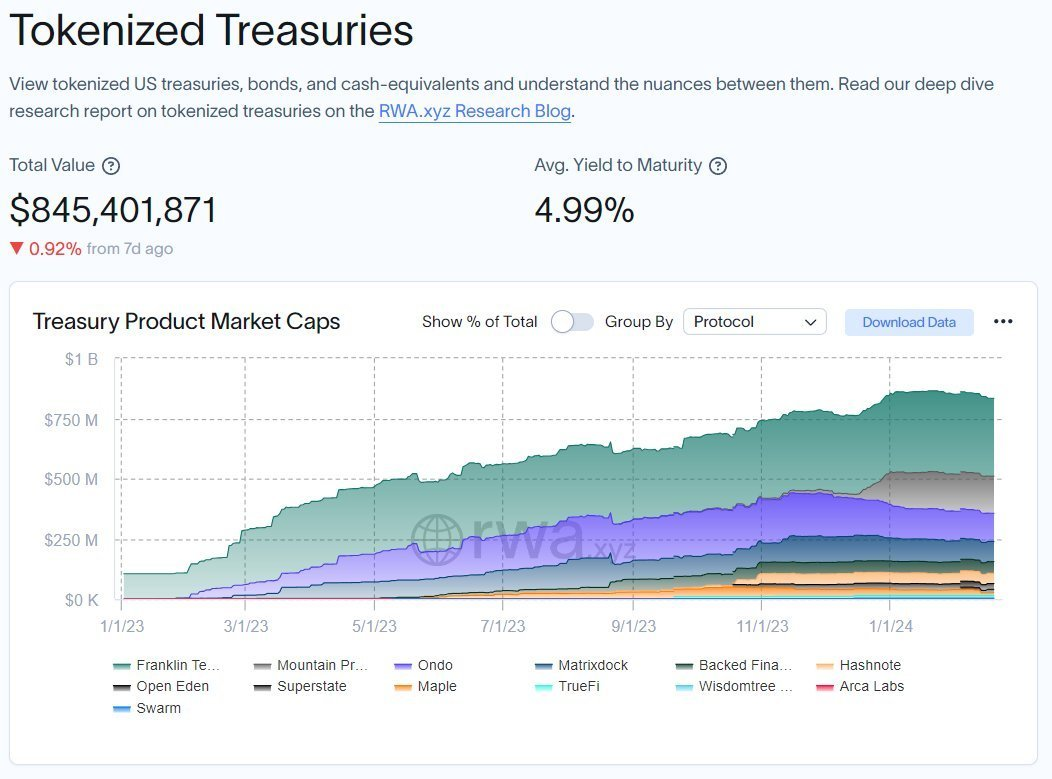Click the $0 K y-axis label
The image size is (1052, 779).
click(x=81, y=600)
